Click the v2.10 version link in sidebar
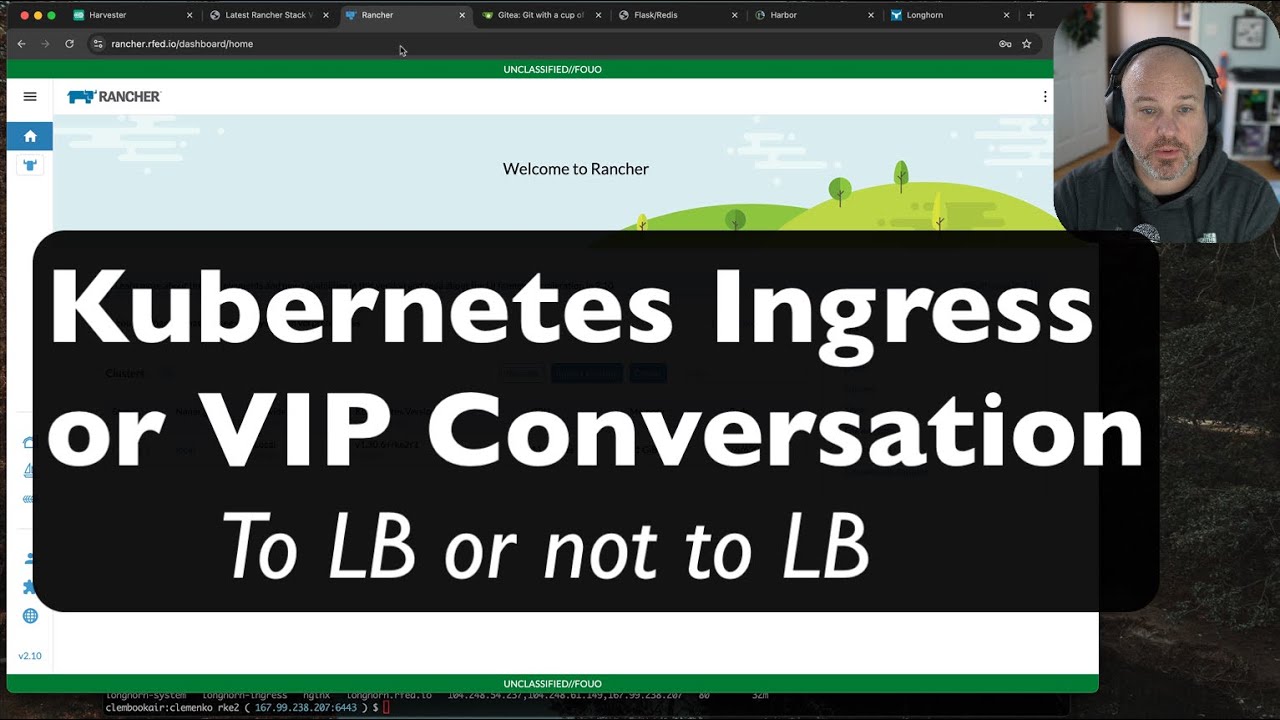This screenshot has width=1280, height=720. coord(30,656)
